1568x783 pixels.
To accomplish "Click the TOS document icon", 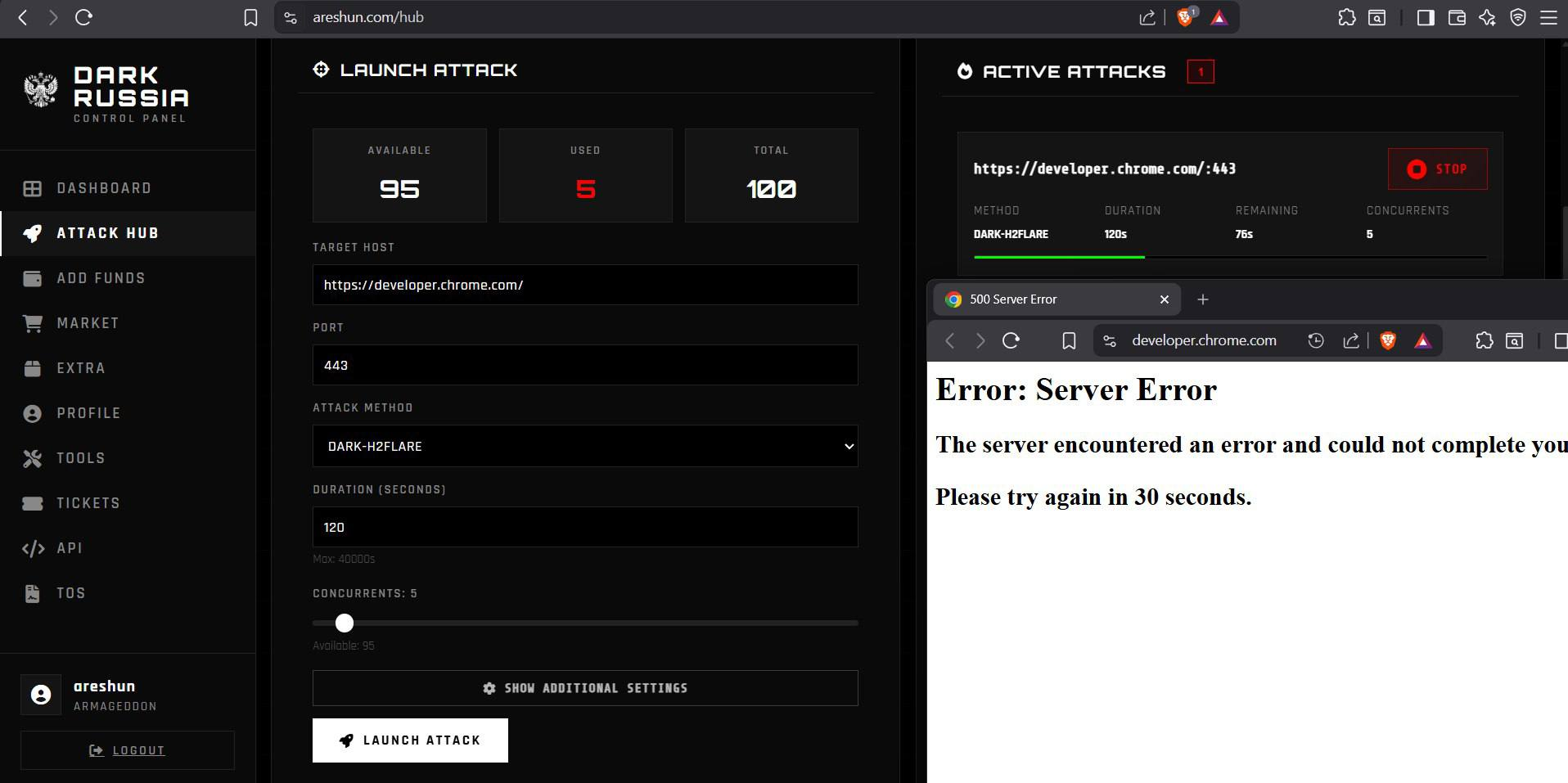I will [x=33, y=593].
